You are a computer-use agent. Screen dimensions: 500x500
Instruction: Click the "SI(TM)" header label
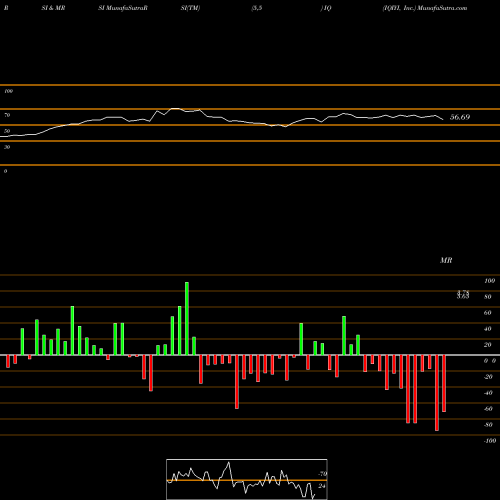(190, 8)
